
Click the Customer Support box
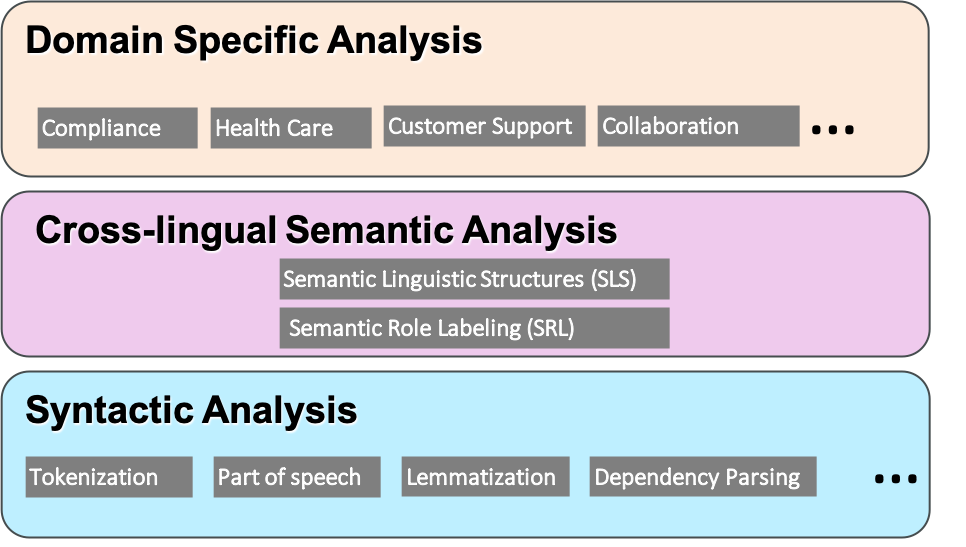pyautogui.click(x=484, y=126)
